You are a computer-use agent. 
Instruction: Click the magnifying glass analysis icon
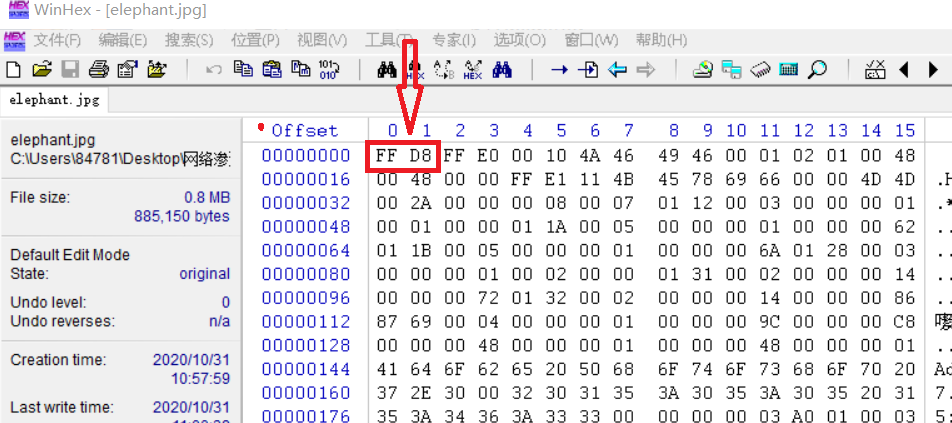click(818, 69)
